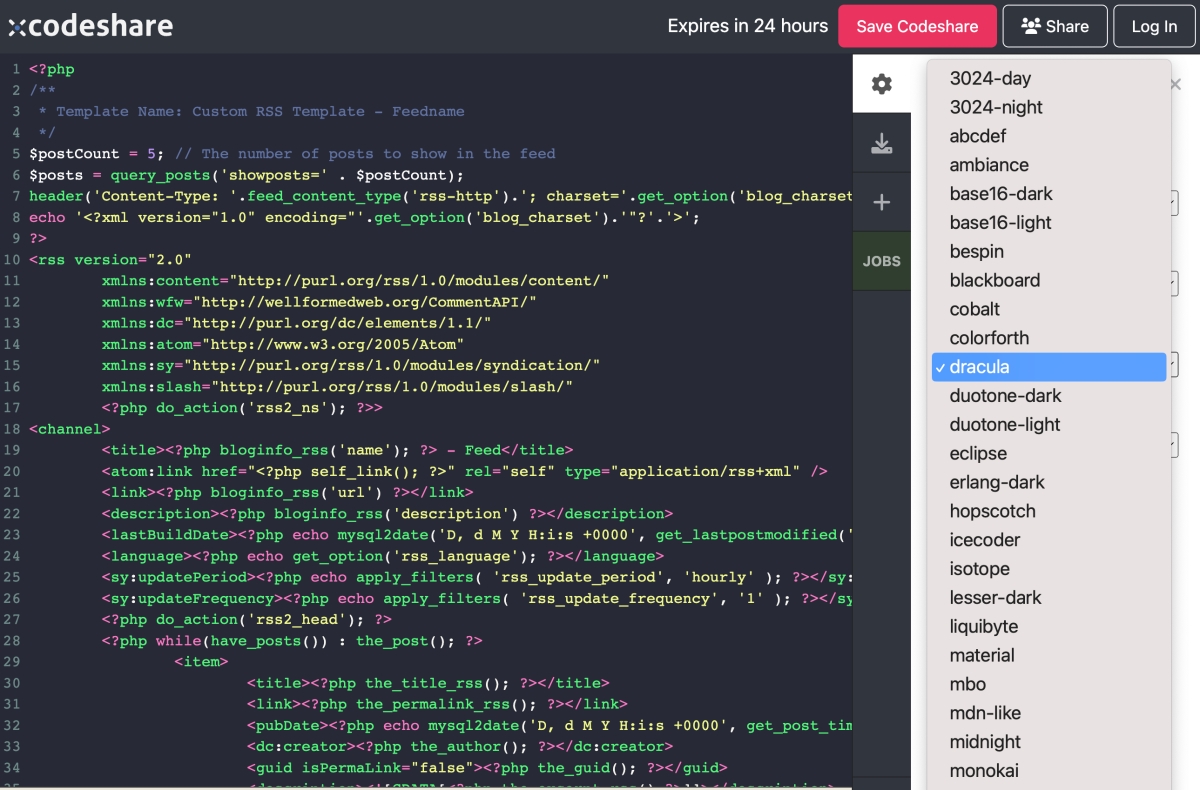Screen dimensions: 1200x790
Task: Switch theme to material
Action: point(982,655)
